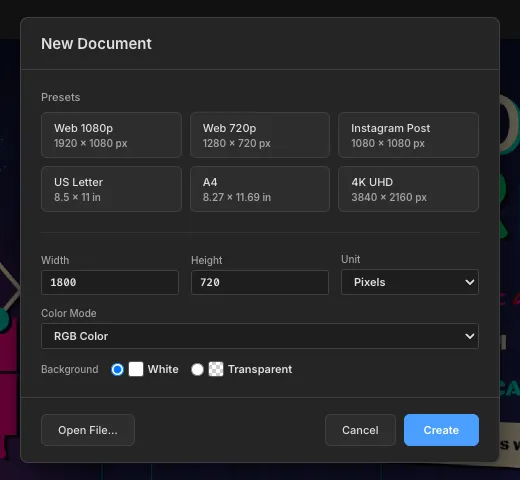This screenshot has width=520, height=480.
Task: Choose the Web 720p preset
Action: pos(260,135)
